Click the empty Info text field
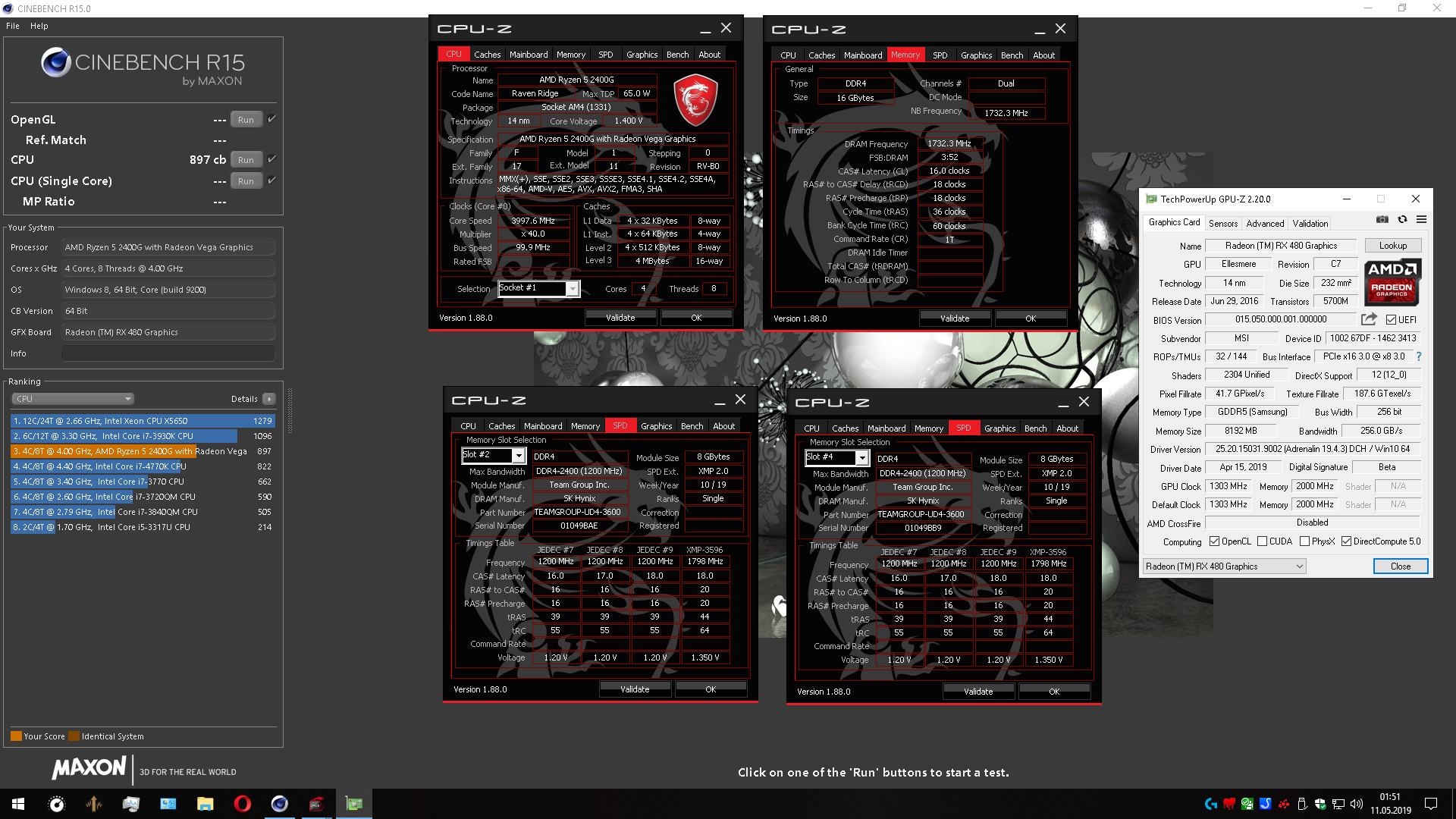Screen dimensions: 1456x819 pyautogui.click(x=168, y=353)
